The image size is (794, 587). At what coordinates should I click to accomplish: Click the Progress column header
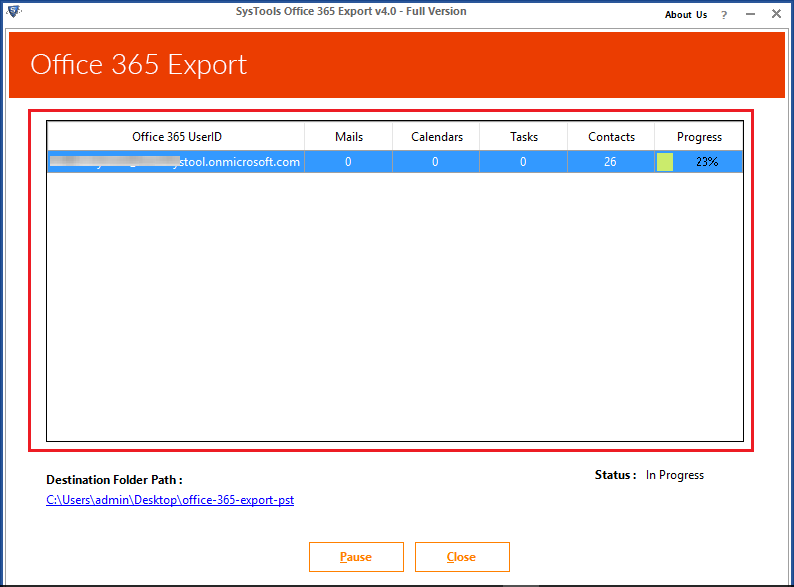pos(699,137)
